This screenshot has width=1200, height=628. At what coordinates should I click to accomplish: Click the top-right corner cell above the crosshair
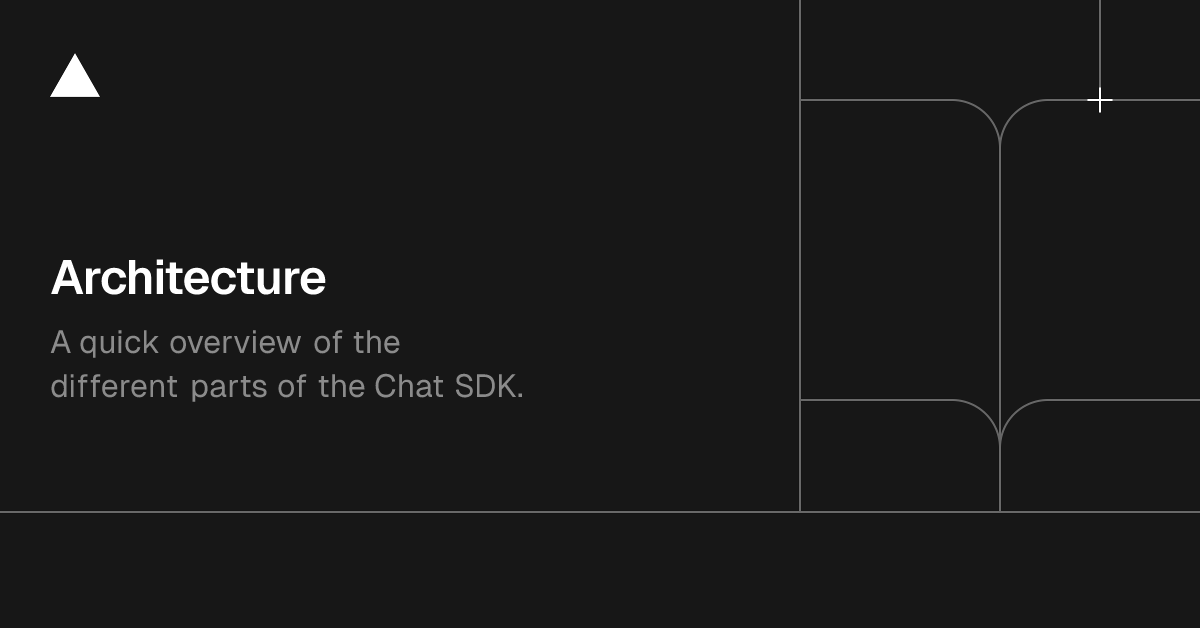(1150, 50)
